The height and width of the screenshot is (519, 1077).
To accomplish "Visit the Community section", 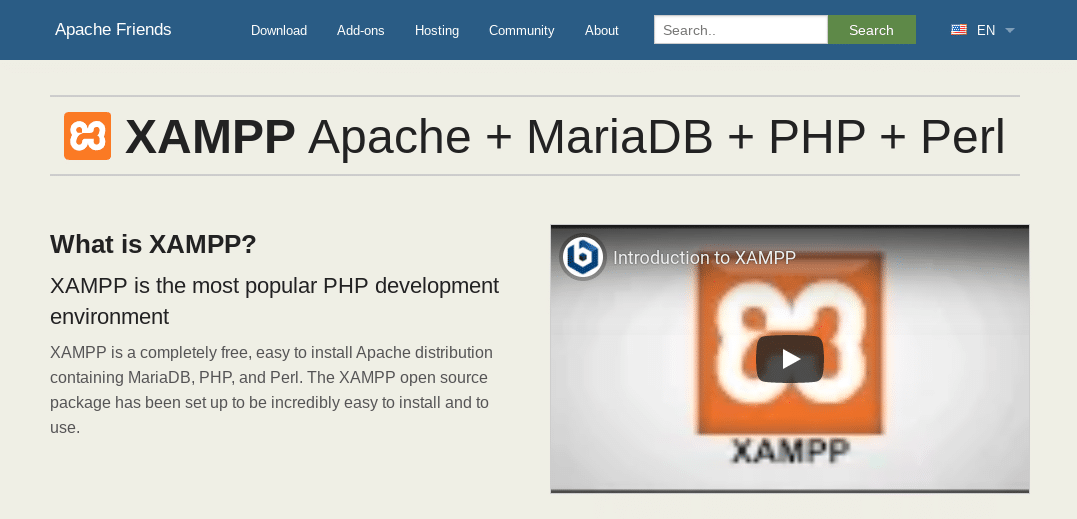I will coord(521,30).
